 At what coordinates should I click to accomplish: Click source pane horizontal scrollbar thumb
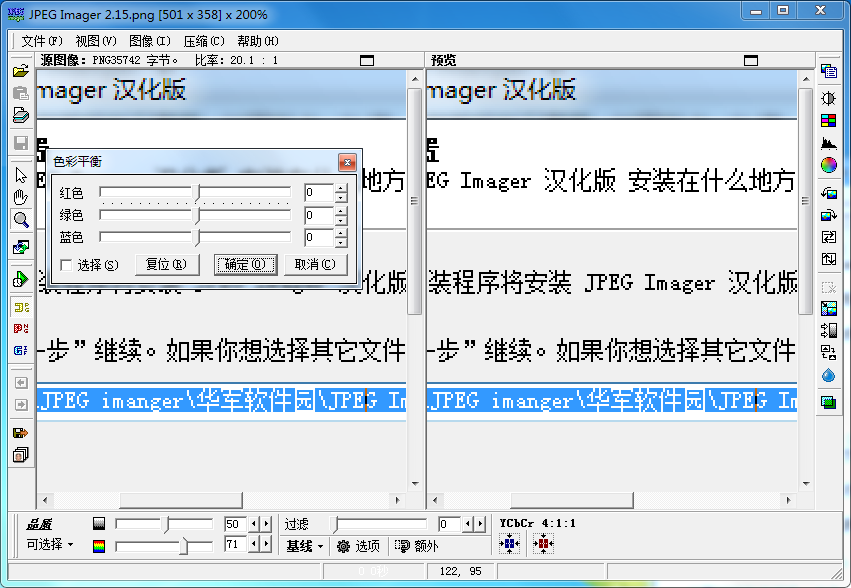point(181,500)
